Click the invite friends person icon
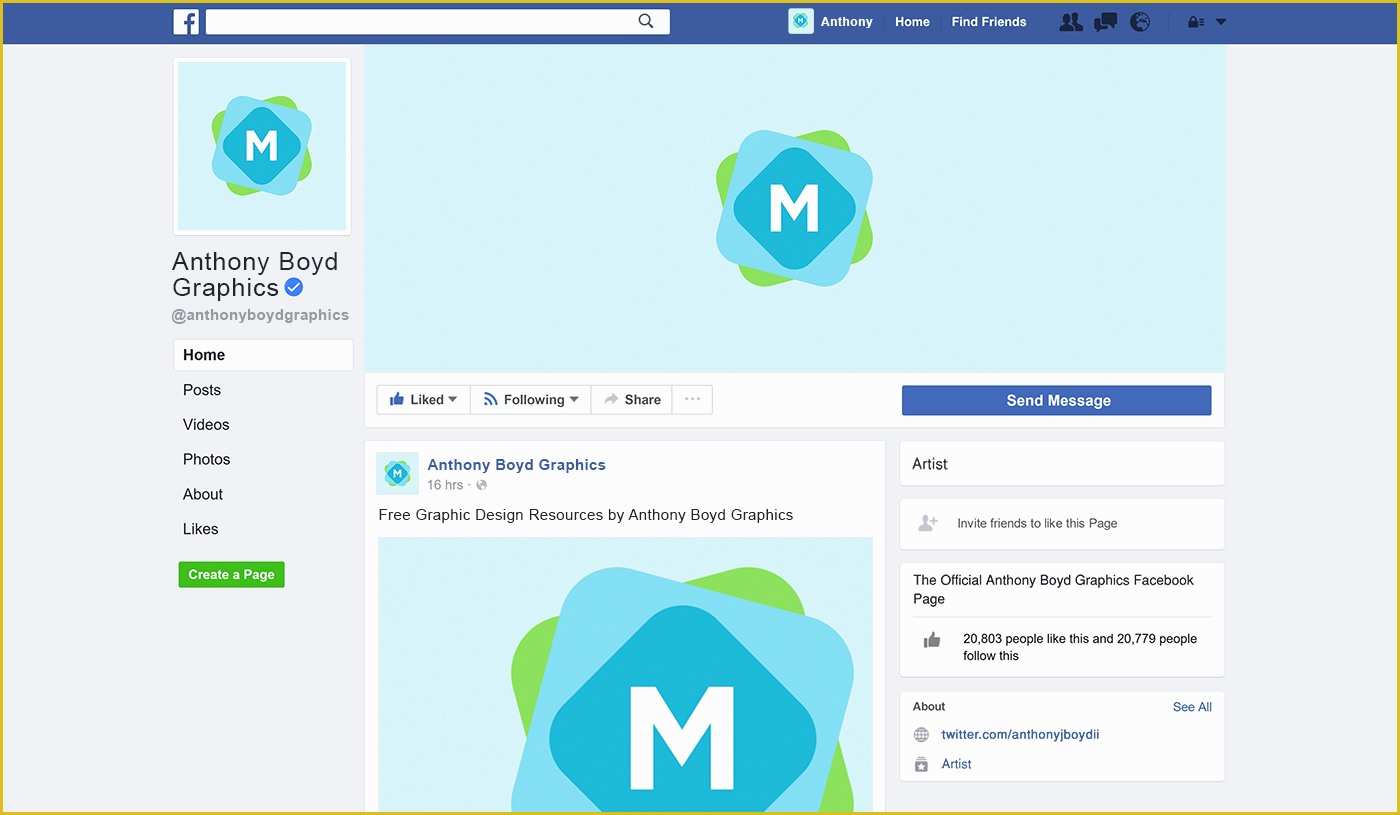Screen dimensions: 1400x815 coord(928,523)
